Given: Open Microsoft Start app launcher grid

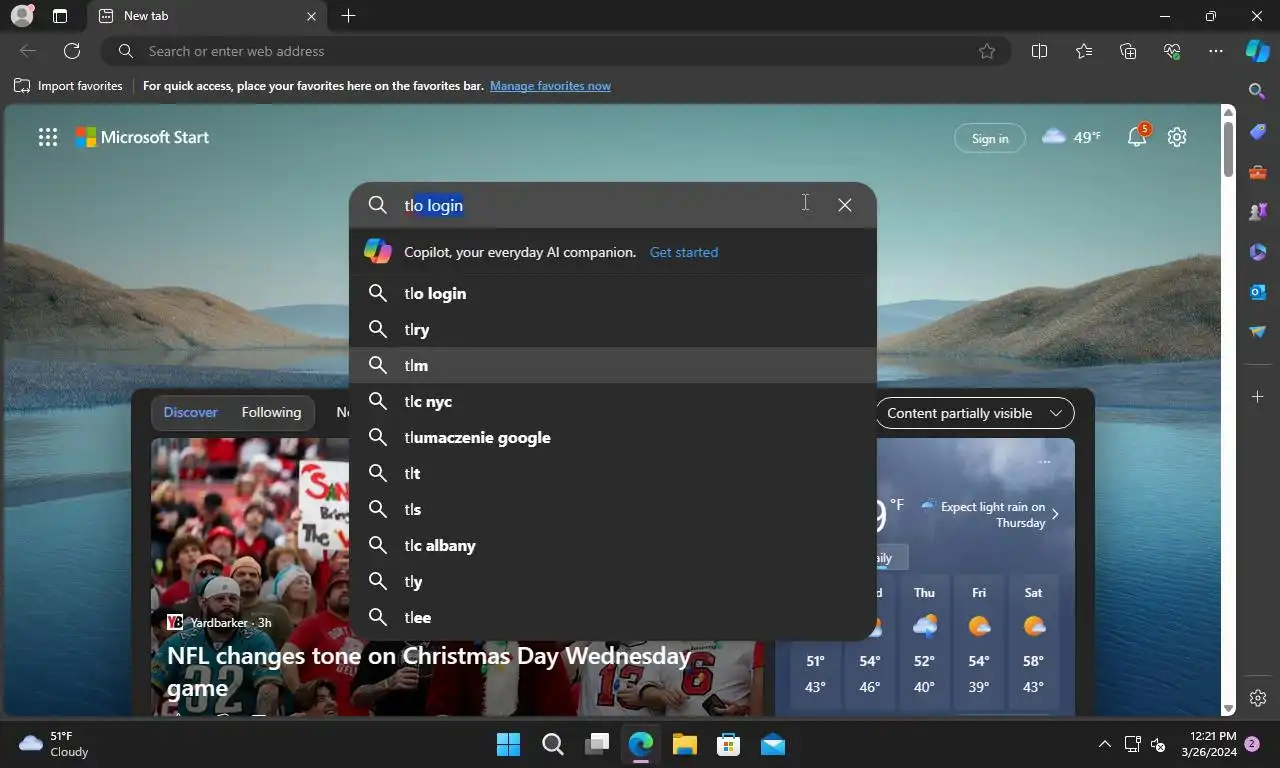Looking at the screenshot, I should pos(48,138).
